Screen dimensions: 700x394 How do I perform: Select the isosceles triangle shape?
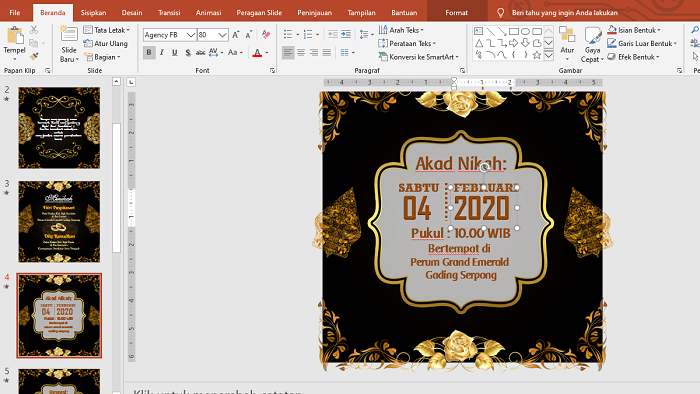coord(479,43)
